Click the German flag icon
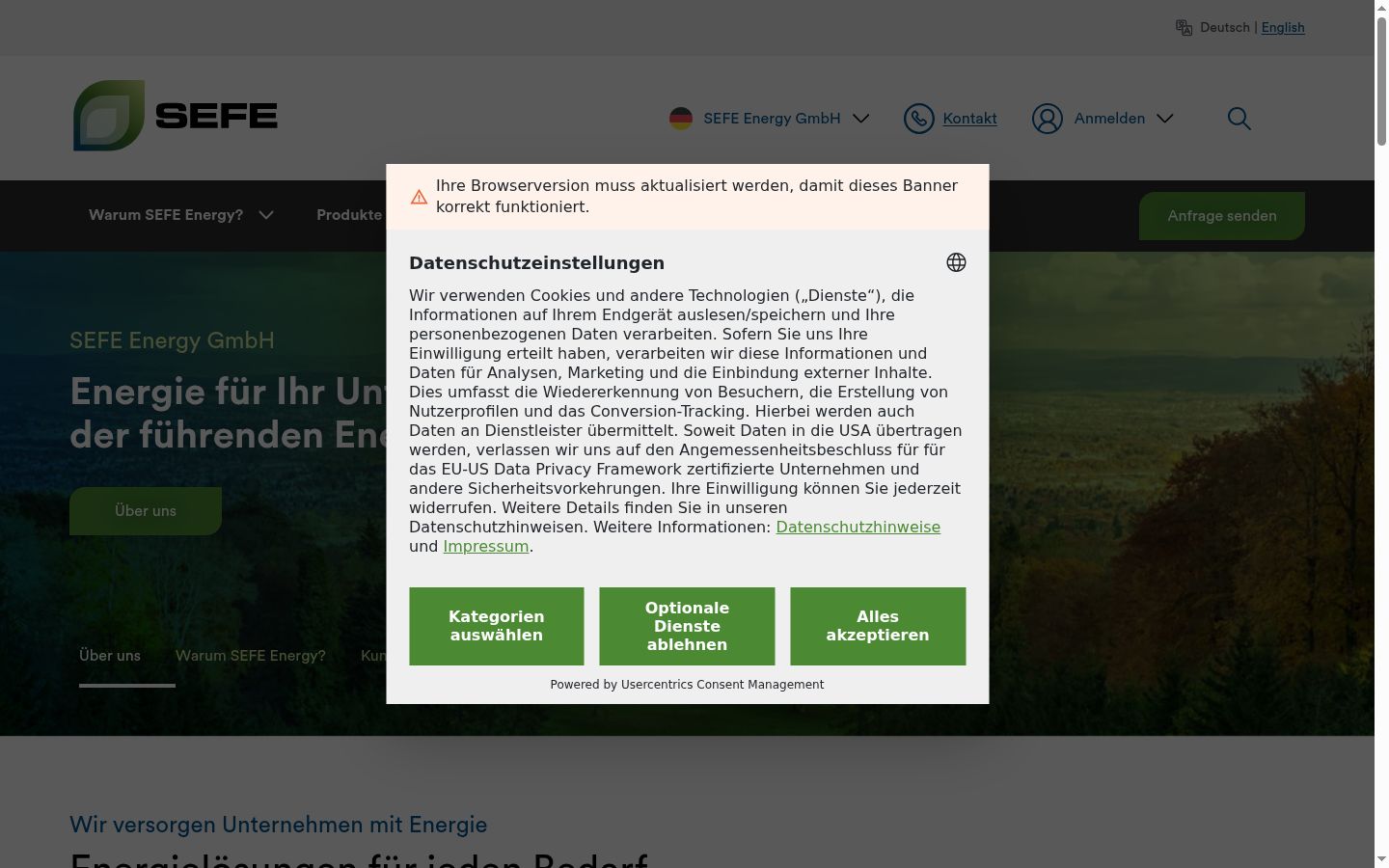Image resolution: width=1389 pixels, height=868 pixels. tap(681, 119)
